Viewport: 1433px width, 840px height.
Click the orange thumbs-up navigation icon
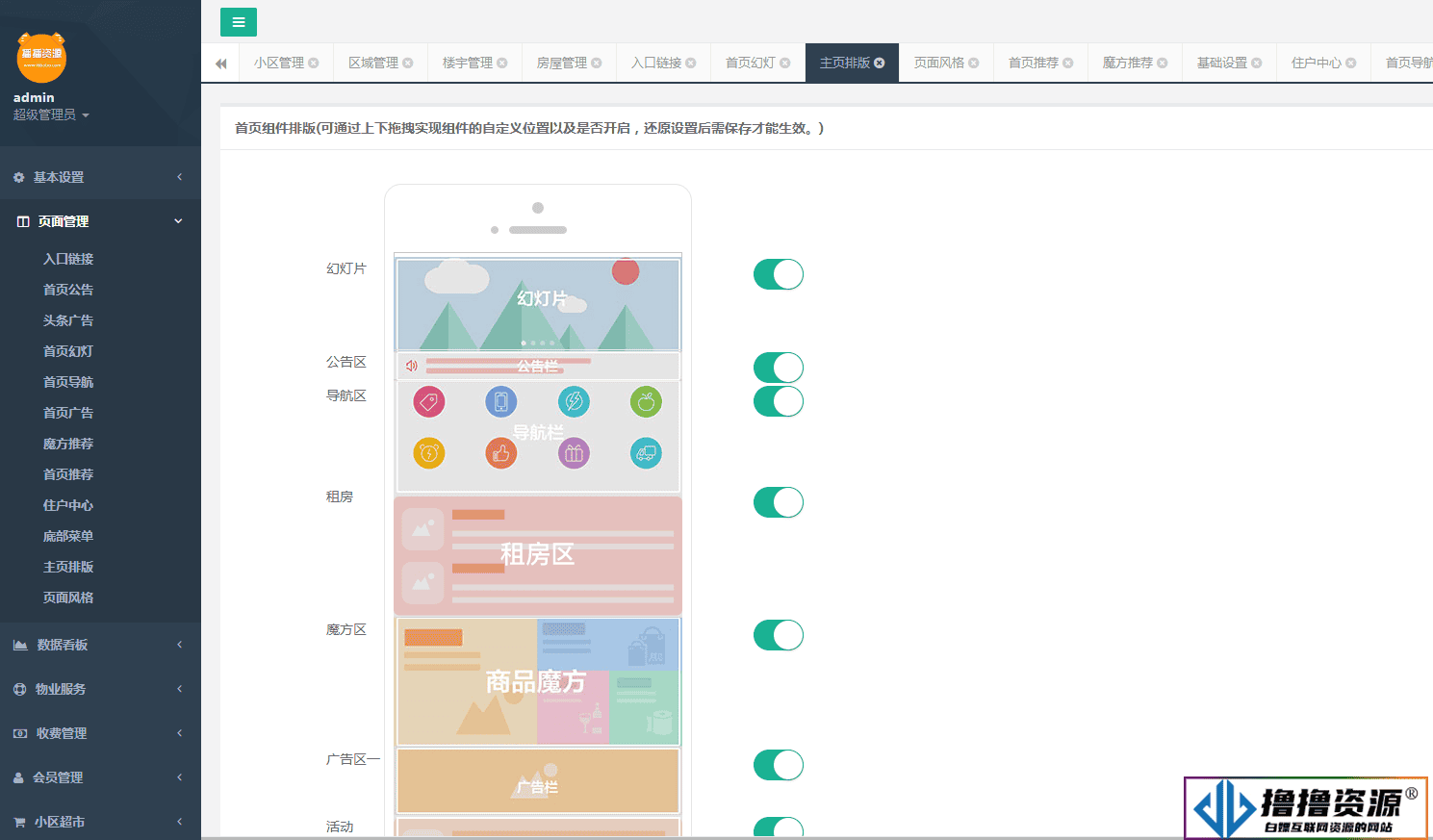click(x=501, y=452)
